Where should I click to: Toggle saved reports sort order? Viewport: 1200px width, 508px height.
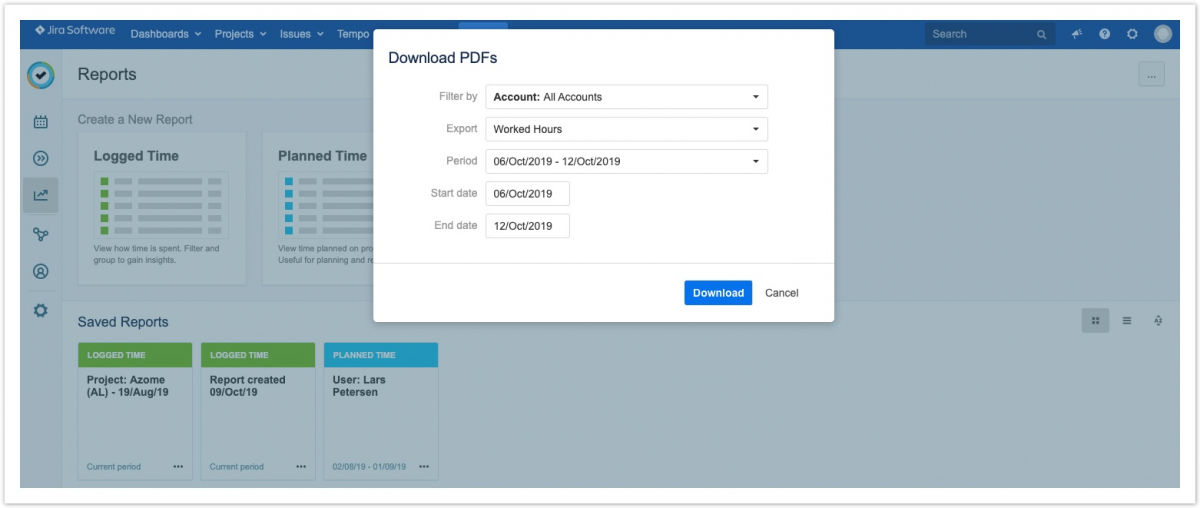[x=1157, y=321]
